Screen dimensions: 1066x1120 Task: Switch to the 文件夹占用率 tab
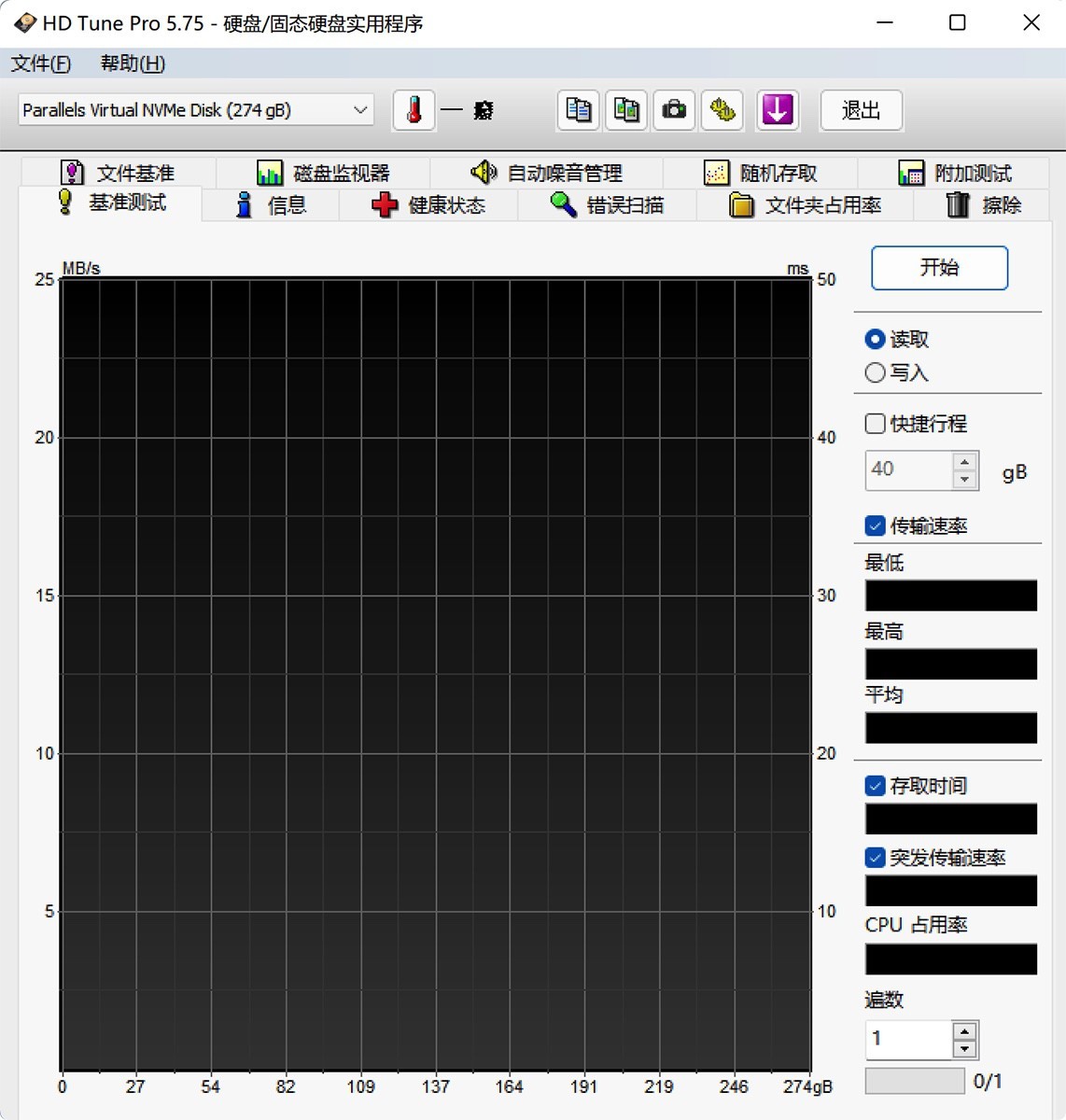(x=805, y=205)
